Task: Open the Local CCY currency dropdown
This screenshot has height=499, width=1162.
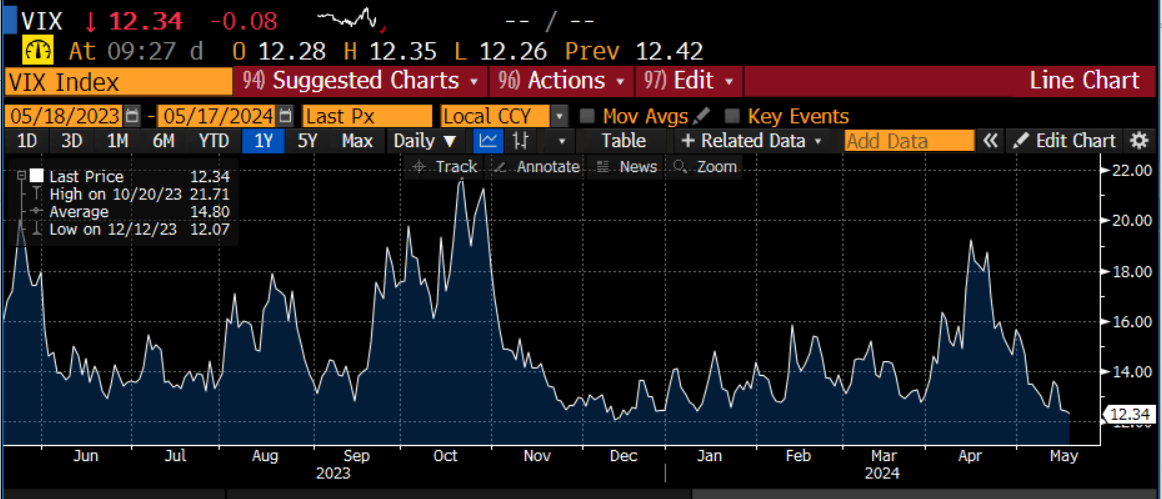Action: point(560,116)
